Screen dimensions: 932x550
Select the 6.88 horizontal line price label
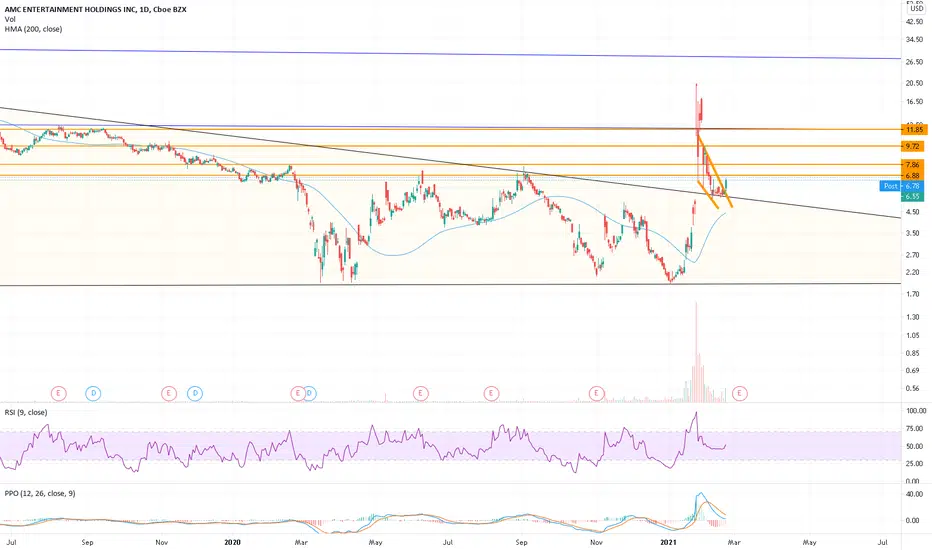click(x=913, y=175)
